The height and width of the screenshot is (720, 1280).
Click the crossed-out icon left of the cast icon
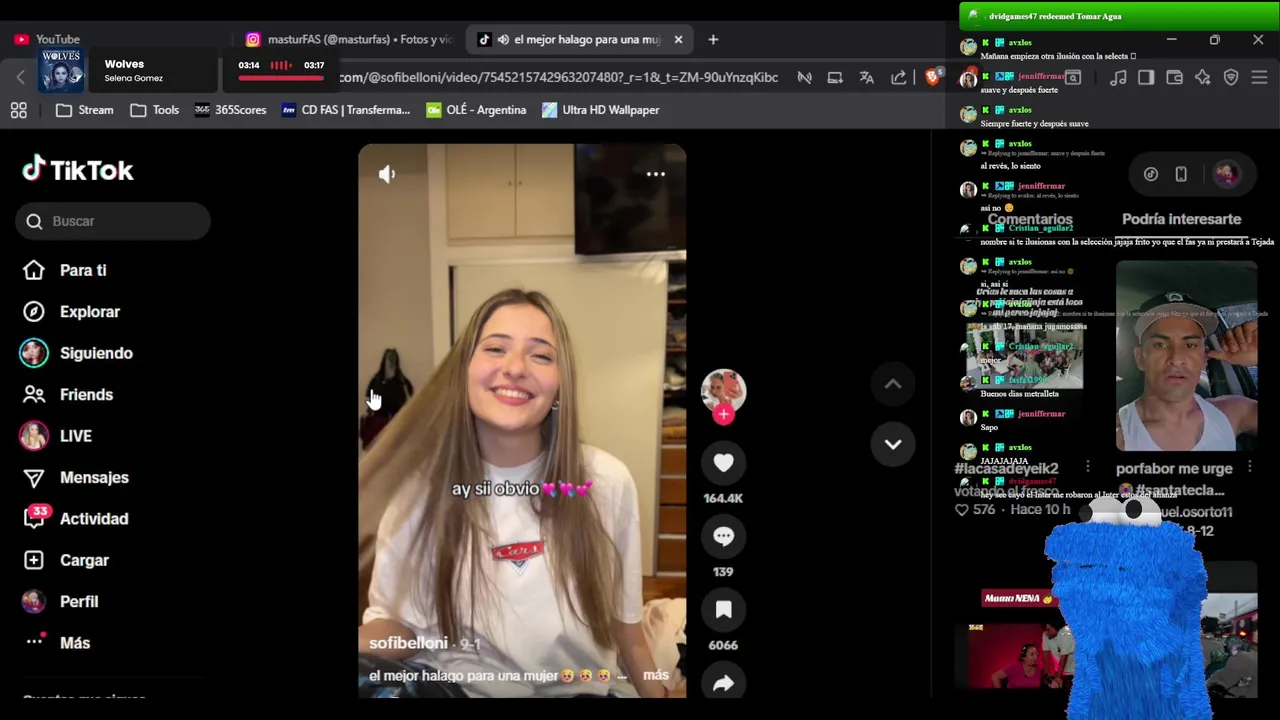pyautogui.click(x=804, y=77)
